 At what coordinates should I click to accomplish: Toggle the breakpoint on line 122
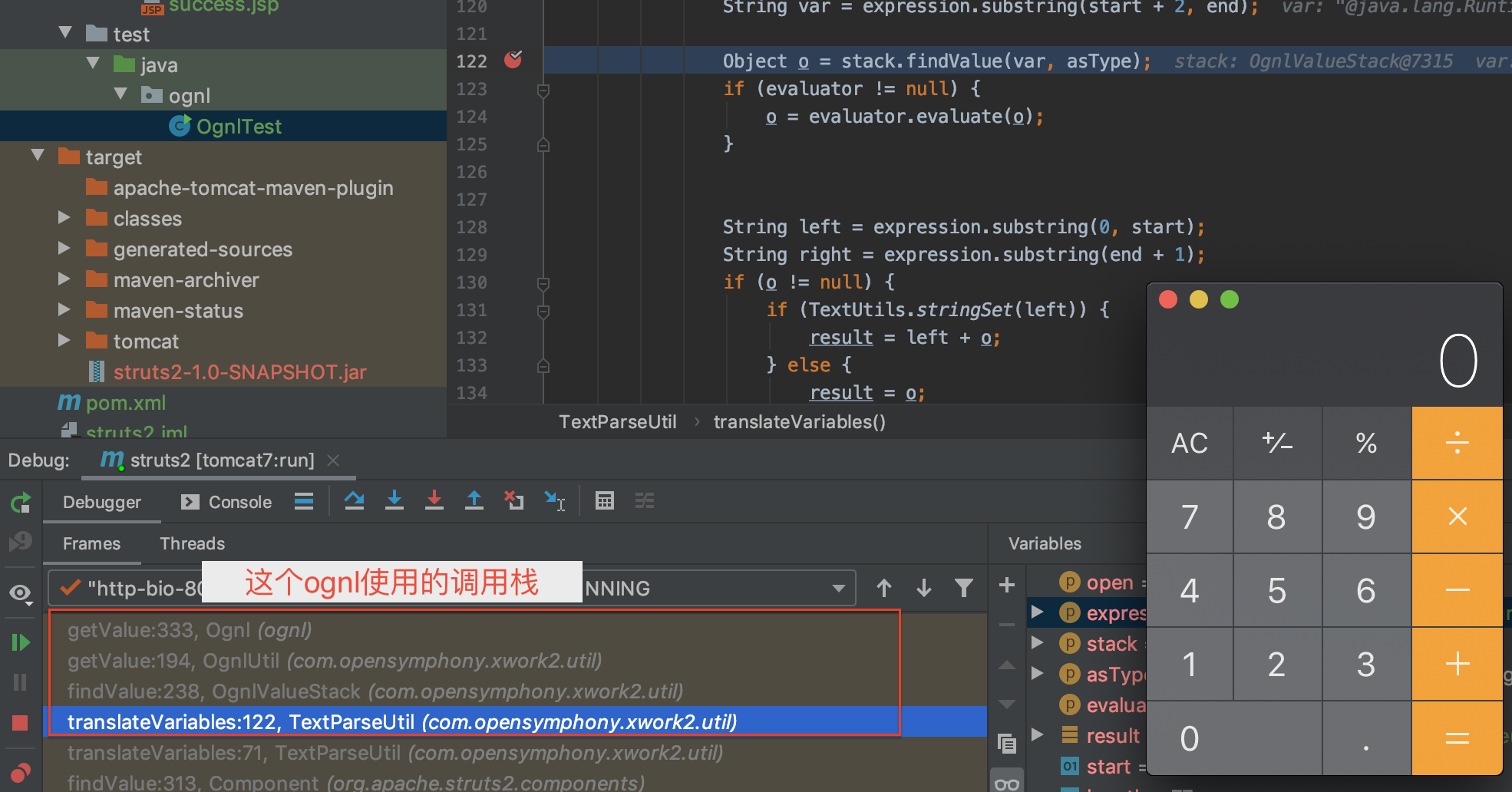coord(513,60)
